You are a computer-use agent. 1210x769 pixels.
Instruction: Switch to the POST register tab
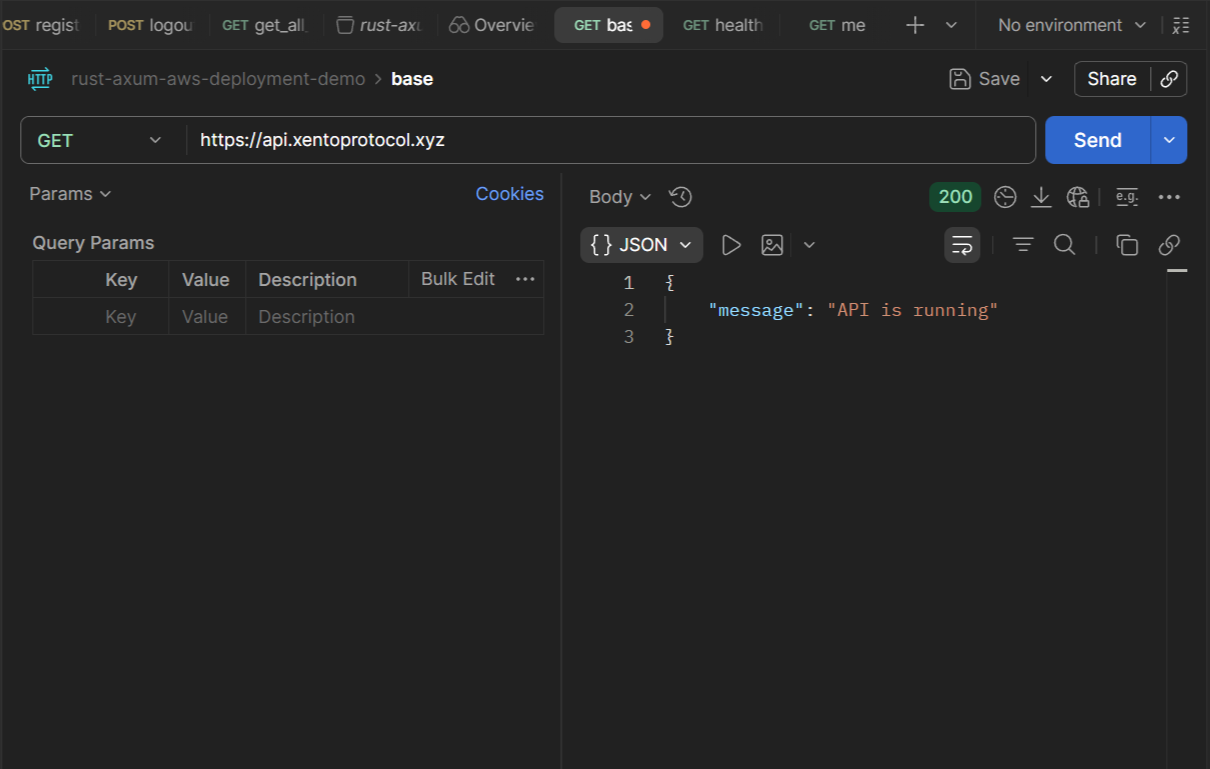[x=41, y=25]
